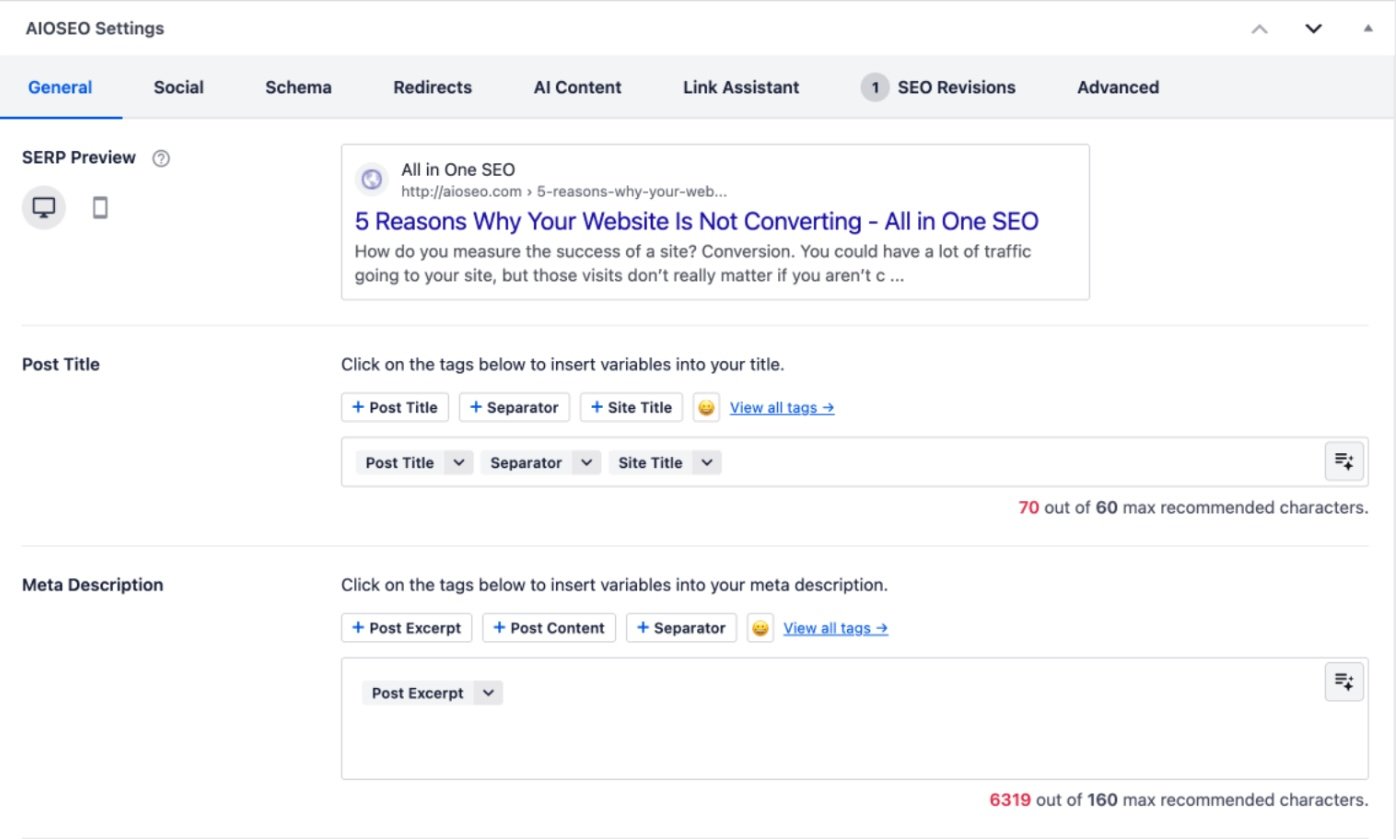1396x839 pixels.
Task: Open the Link Assistant tab
Action: tap(741, 87)
